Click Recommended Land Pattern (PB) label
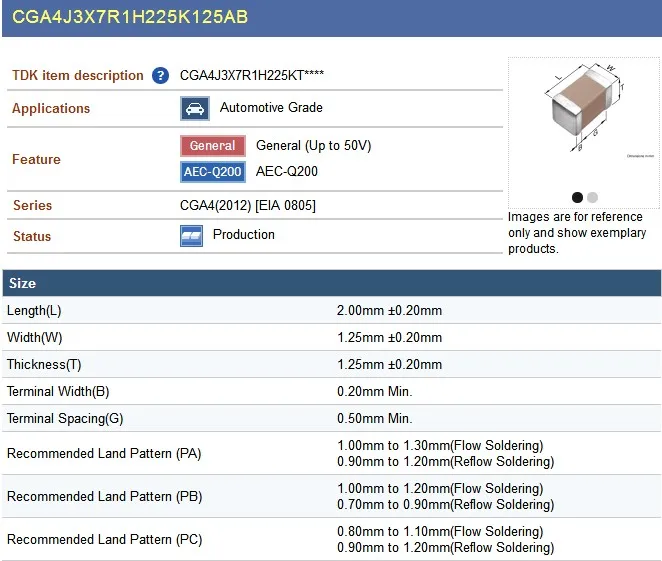The image size is (662, 561). click(x=104, y=496)
